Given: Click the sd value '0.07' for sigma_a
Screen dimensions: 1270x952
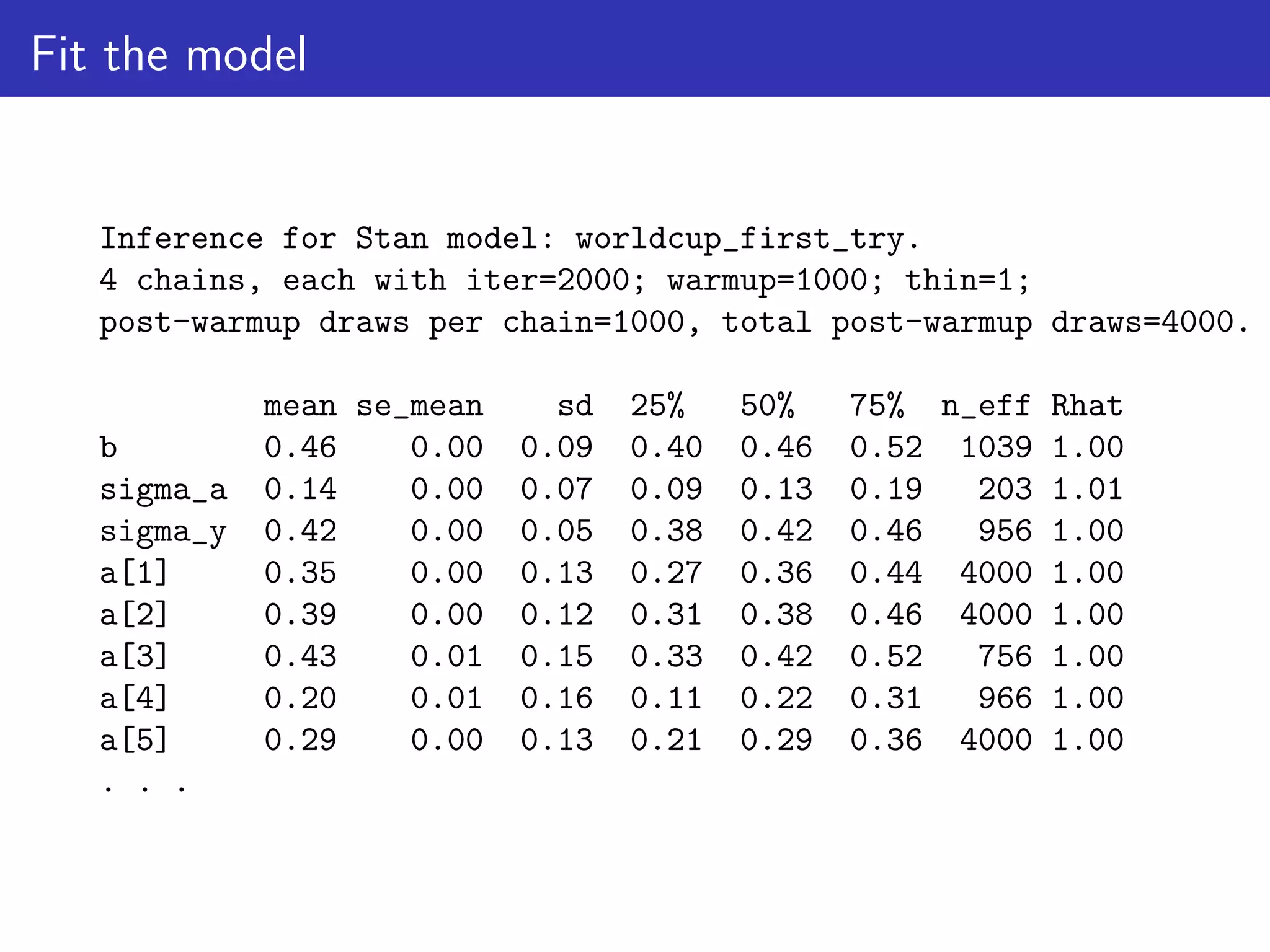Looking at the screenshot, I should pyautogui.click(x=557, y=490).
